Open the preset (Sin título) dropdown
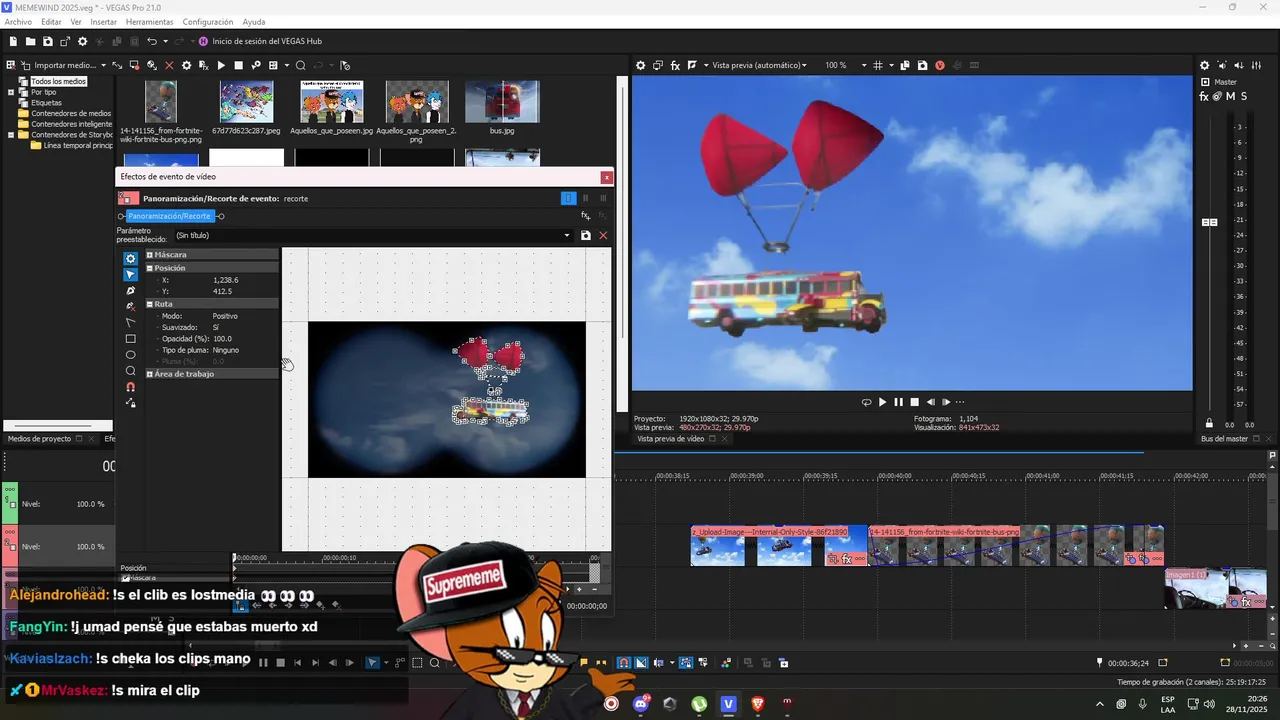The height and width of the screenshot is (720, 1280). coord(567,236)
